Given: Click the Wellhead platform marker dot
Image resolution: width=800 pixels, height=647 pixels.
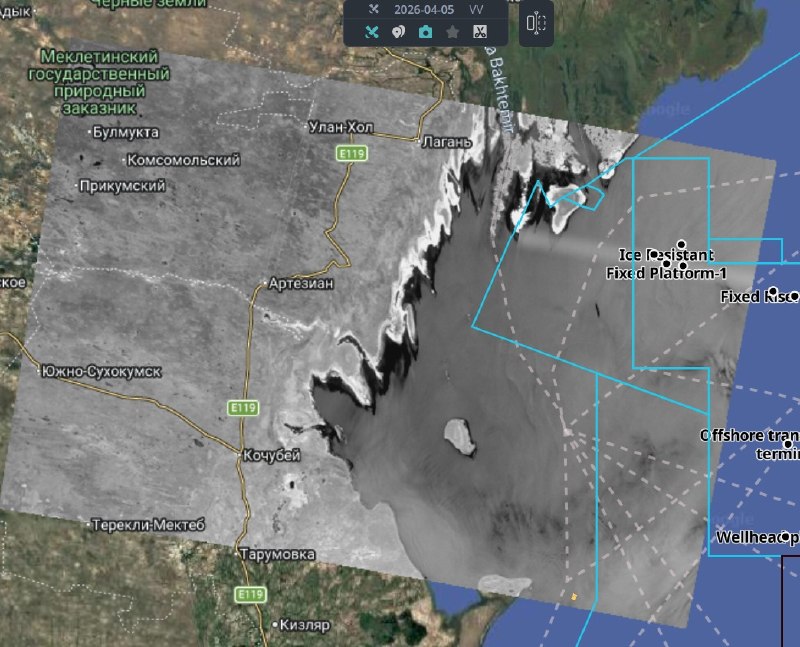Looking at the screenshot, I should (787, 536).
